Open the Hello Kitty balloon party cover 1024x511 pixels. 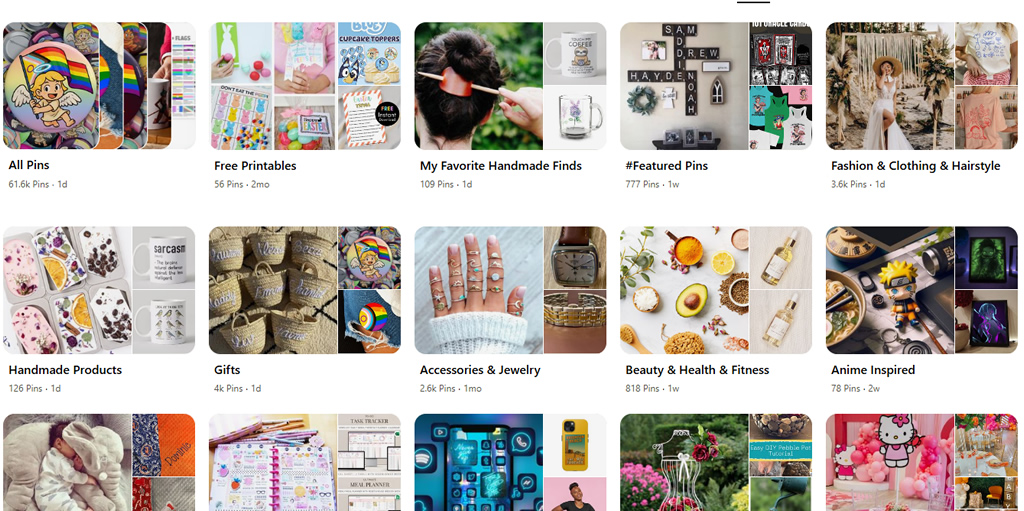coord(889,462)
